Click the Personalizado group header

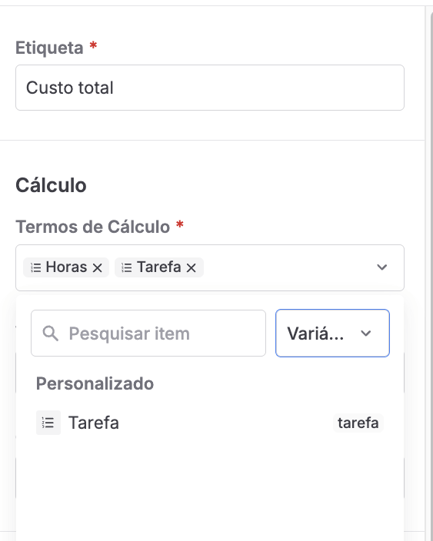(95, 384)
